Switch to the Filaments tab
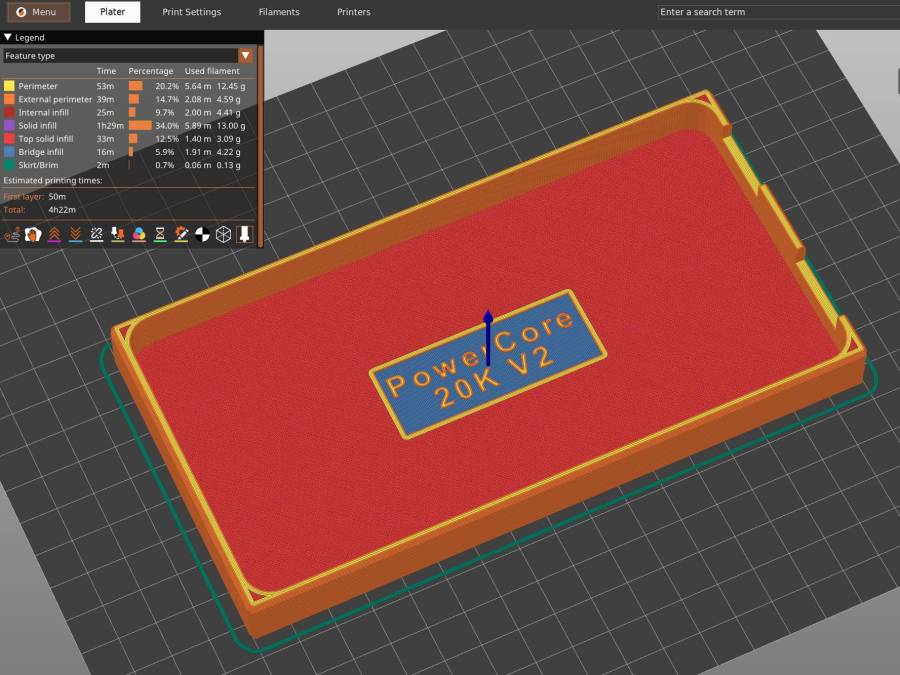 click(279, 12)
